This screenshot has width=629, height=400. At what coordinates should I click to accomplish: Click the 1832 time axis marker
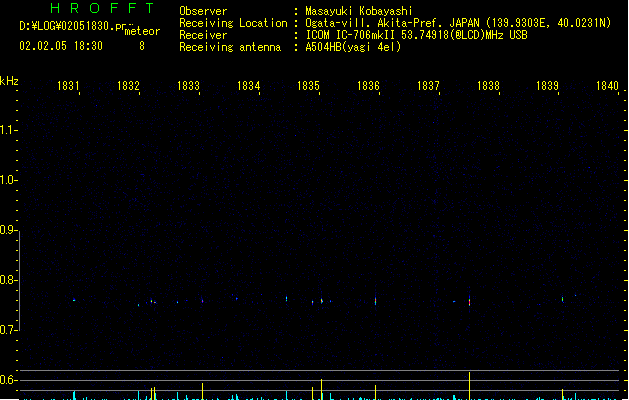click(128, 85)
